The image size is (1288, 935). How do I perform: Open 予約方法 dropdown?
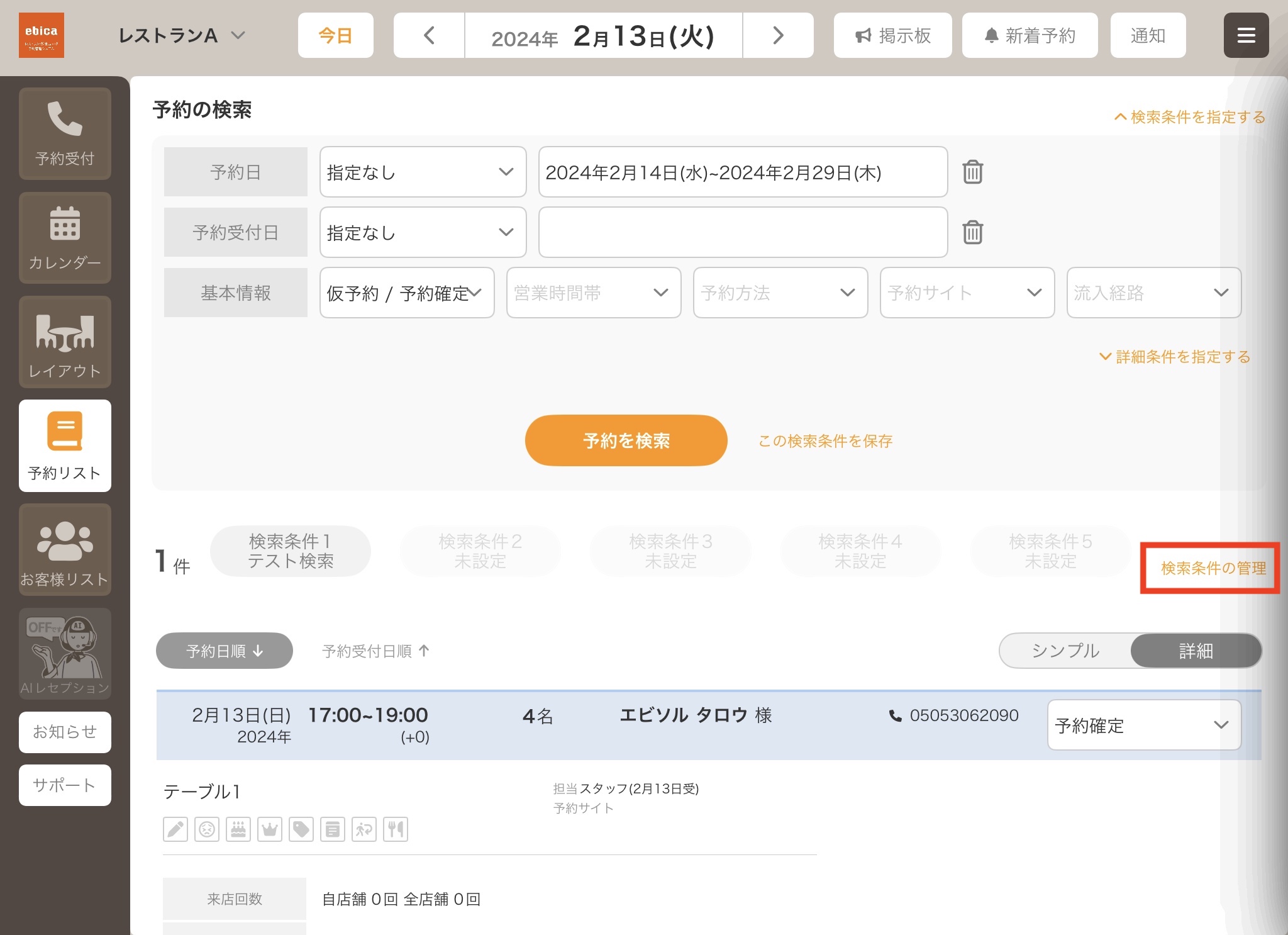tap(780, 293)
